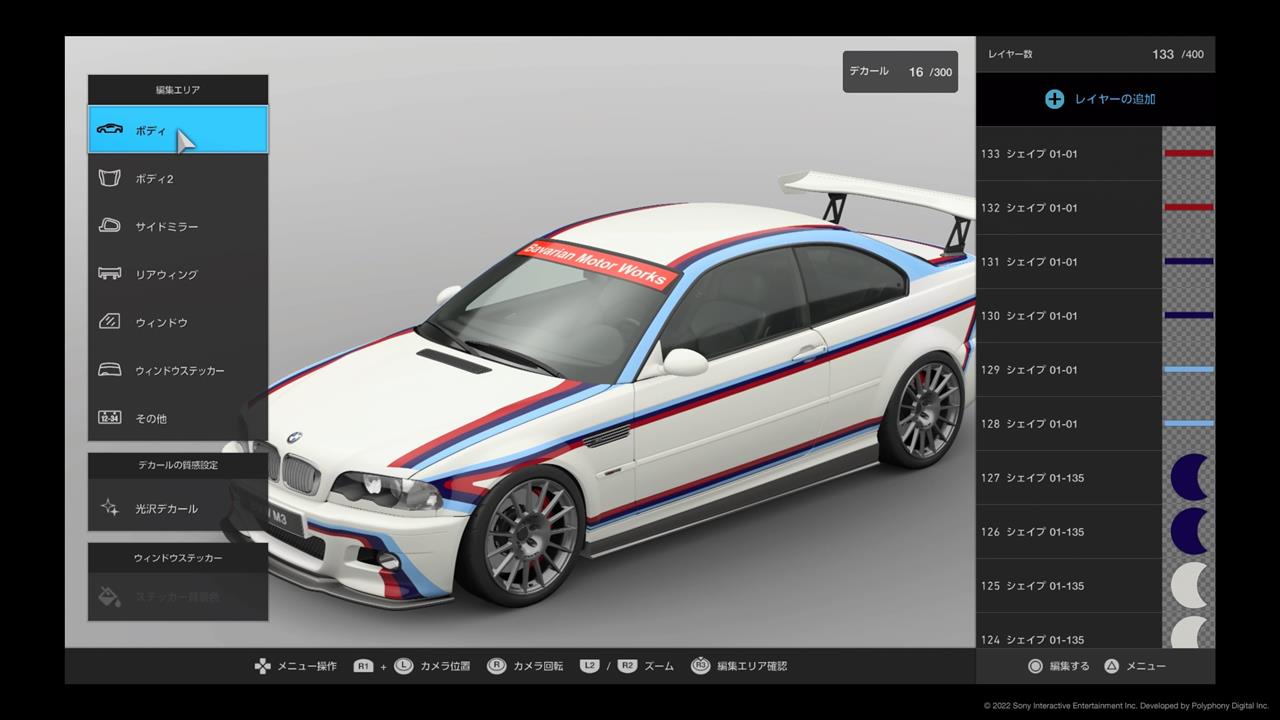
Task: Click the R2 zoom button icon
Action: [627, 666]
